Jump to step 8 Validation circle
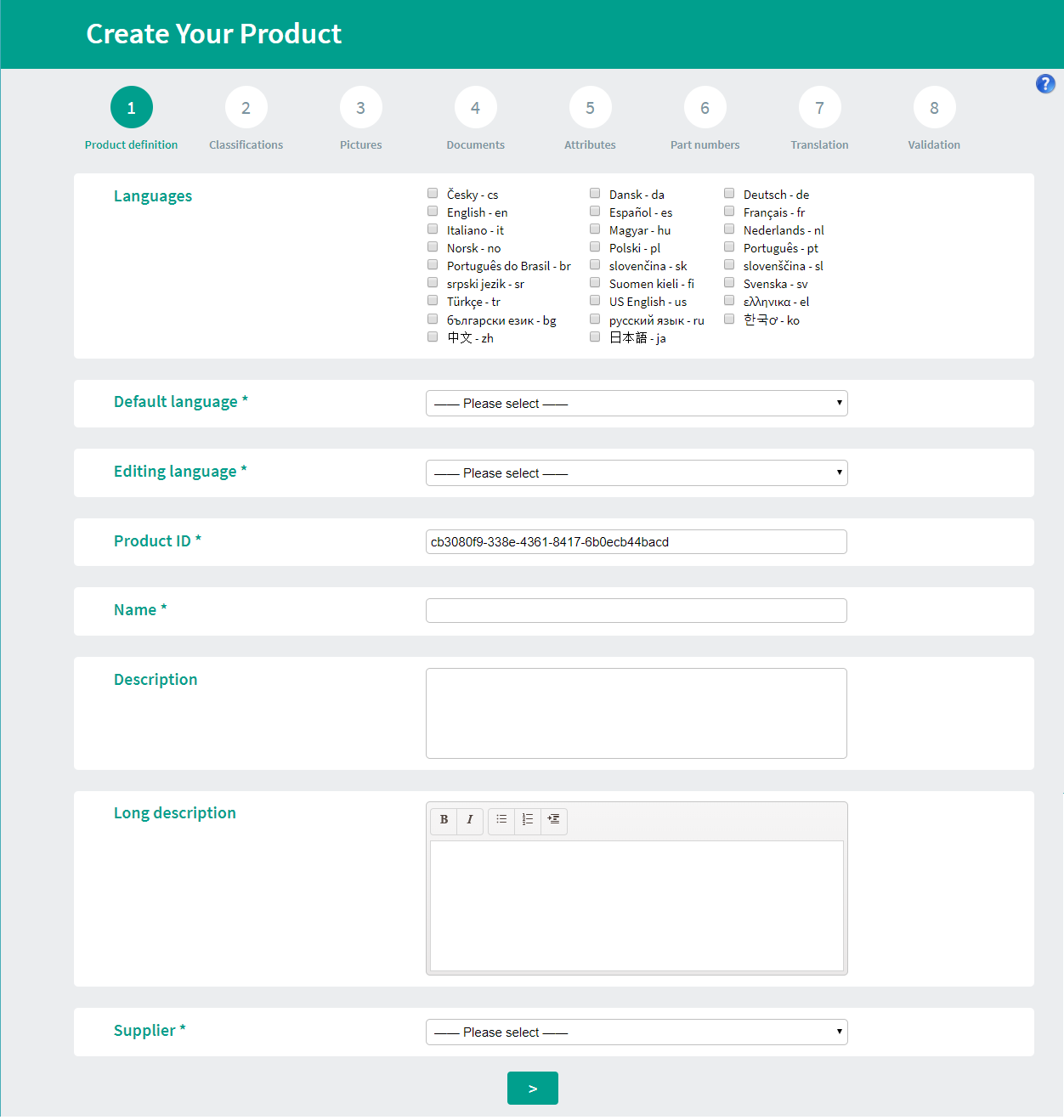 click(x=934, y=108)
